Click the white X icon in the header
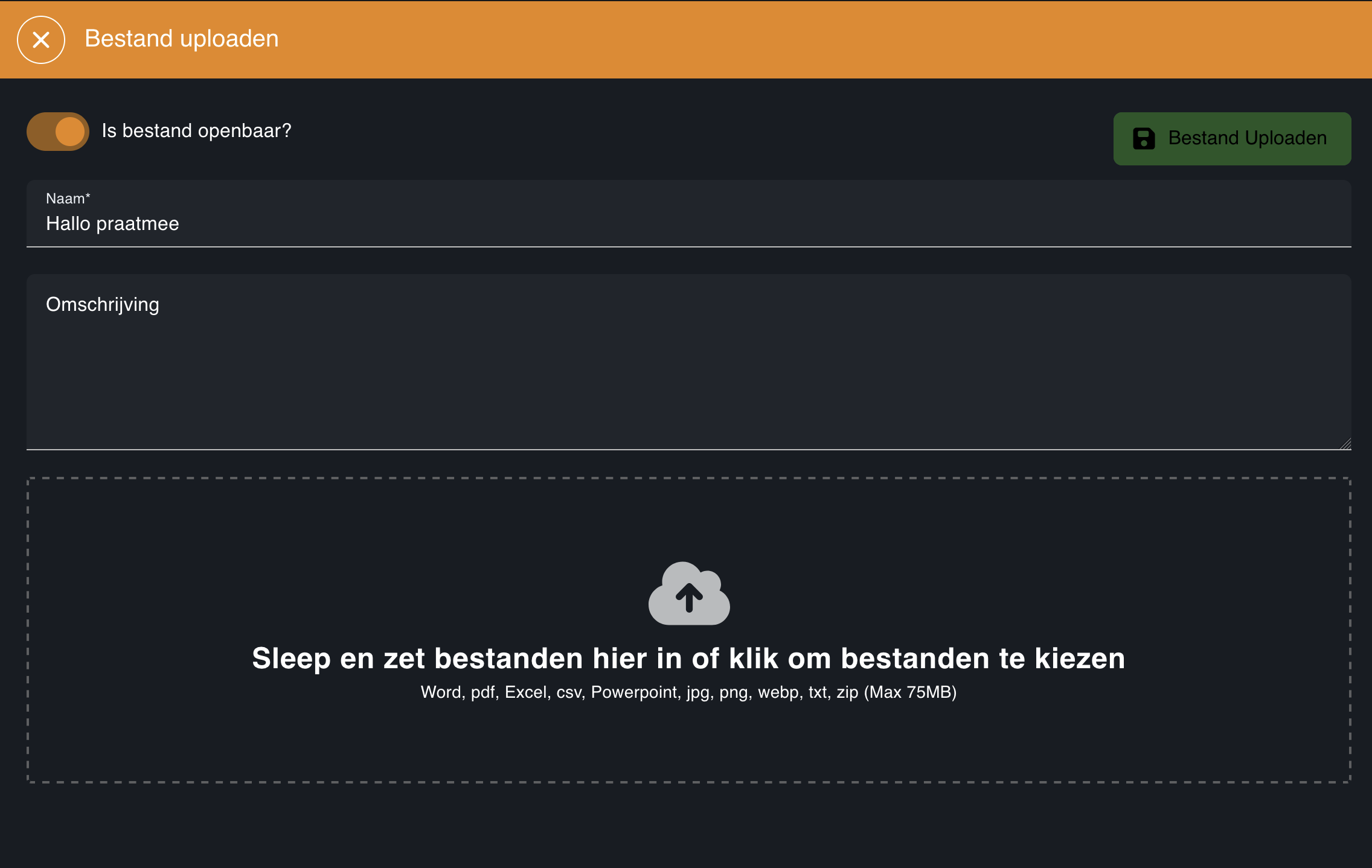1372x868 pixels. 41,40
